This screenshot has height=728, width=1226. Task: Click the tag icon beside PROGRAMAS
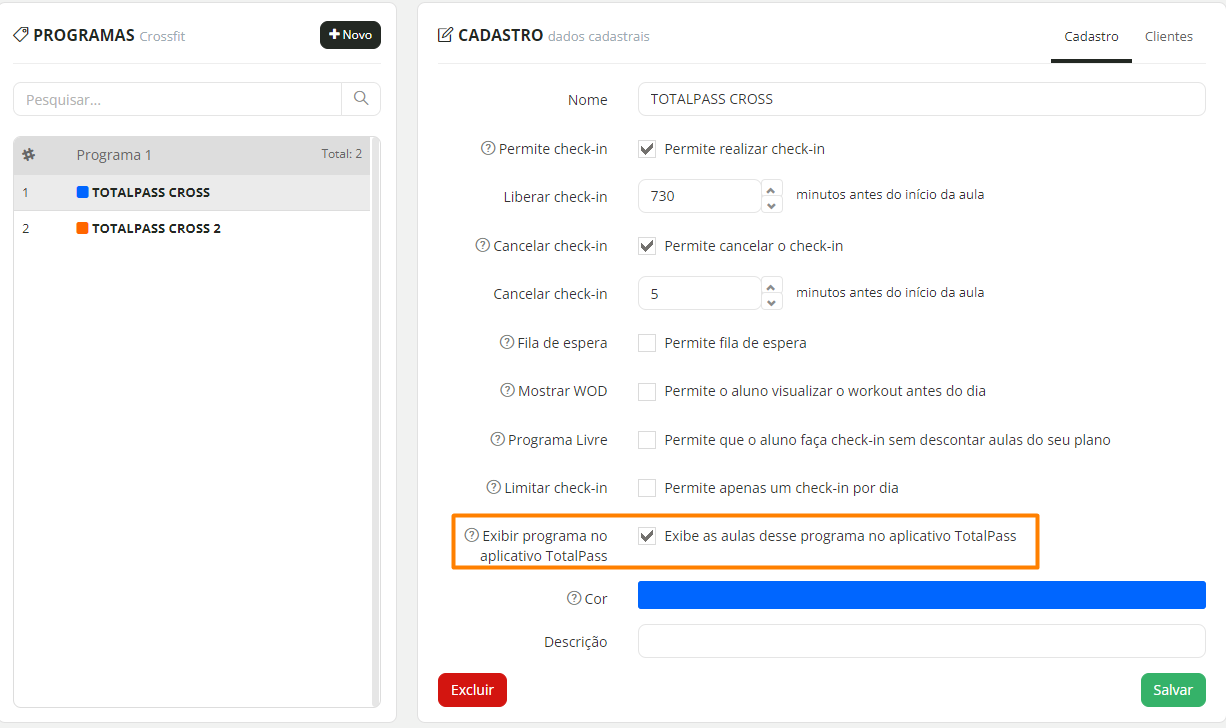(21, 35)
